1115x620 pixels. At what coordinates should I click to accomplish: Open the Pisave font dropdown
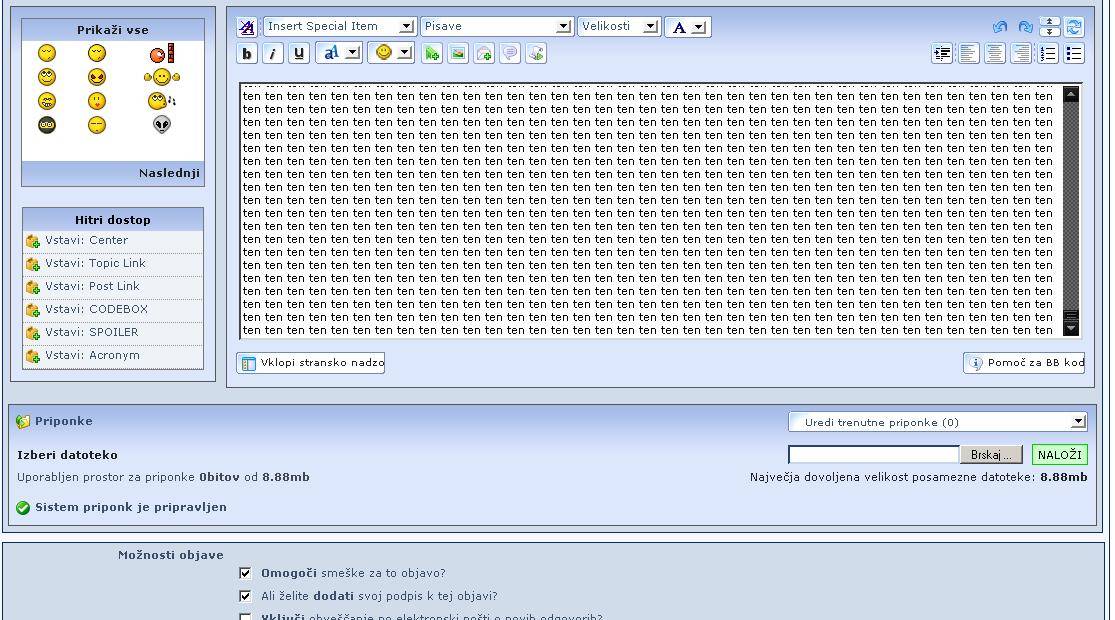(x=496, y=26)
